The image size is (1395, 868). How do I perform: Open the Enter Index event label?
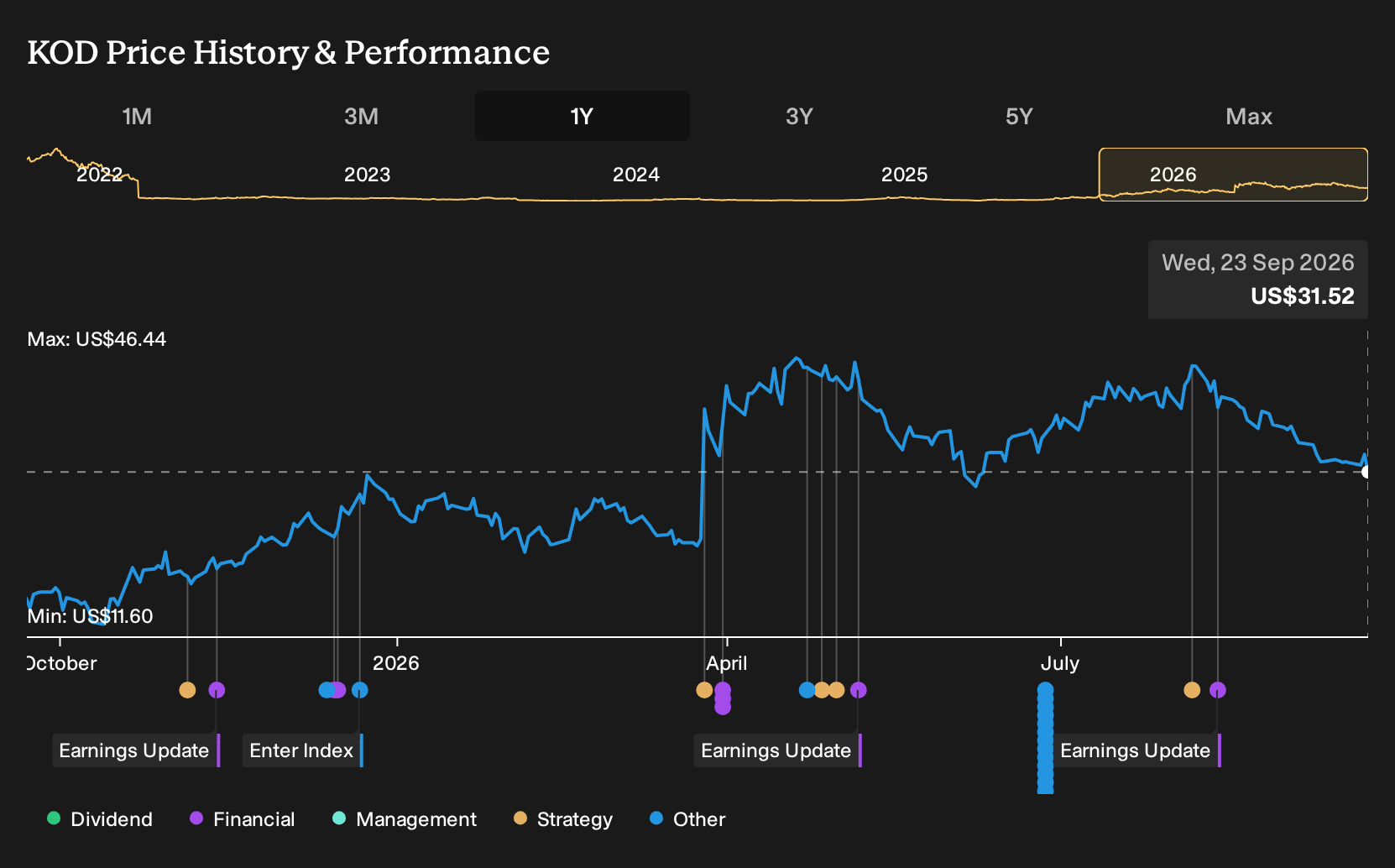303,750
